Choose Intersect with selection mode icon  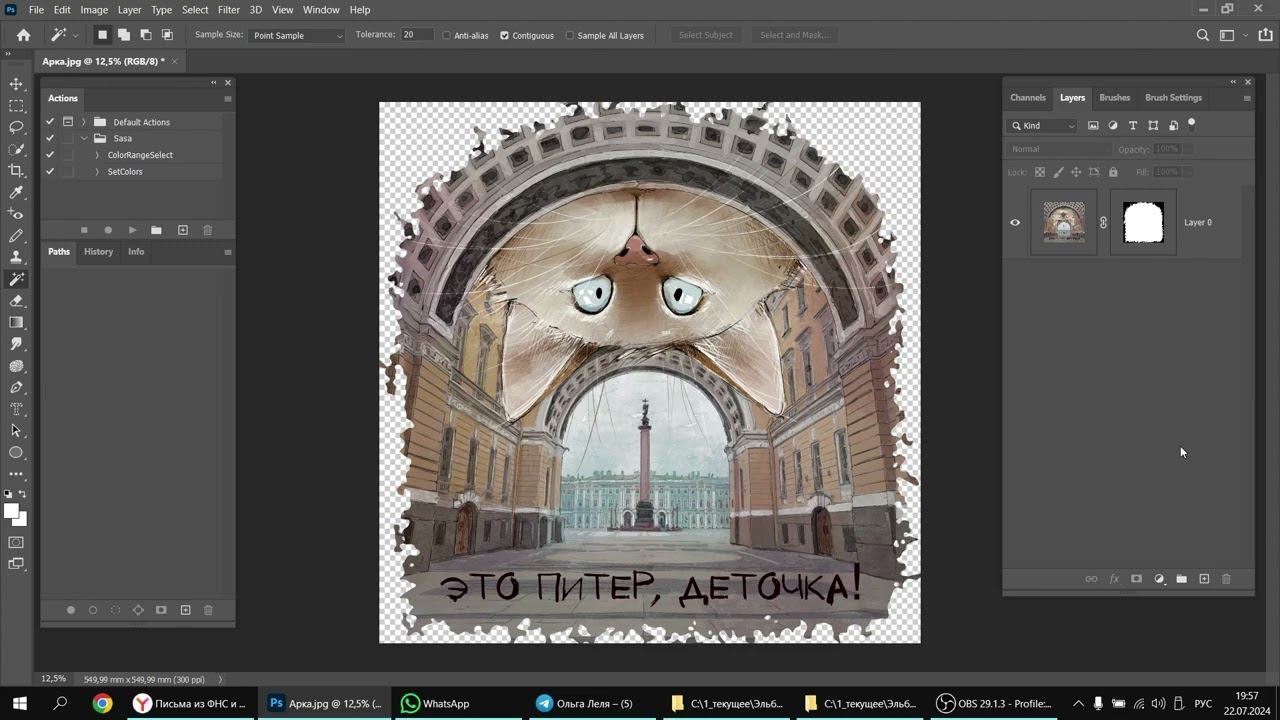(167, 35)
